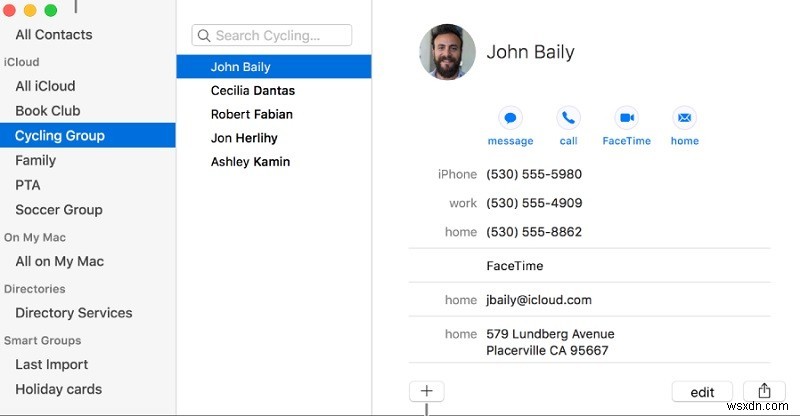Click the plus add-field button
Screen dimensions: 800x416
click(x=427, y=391)
